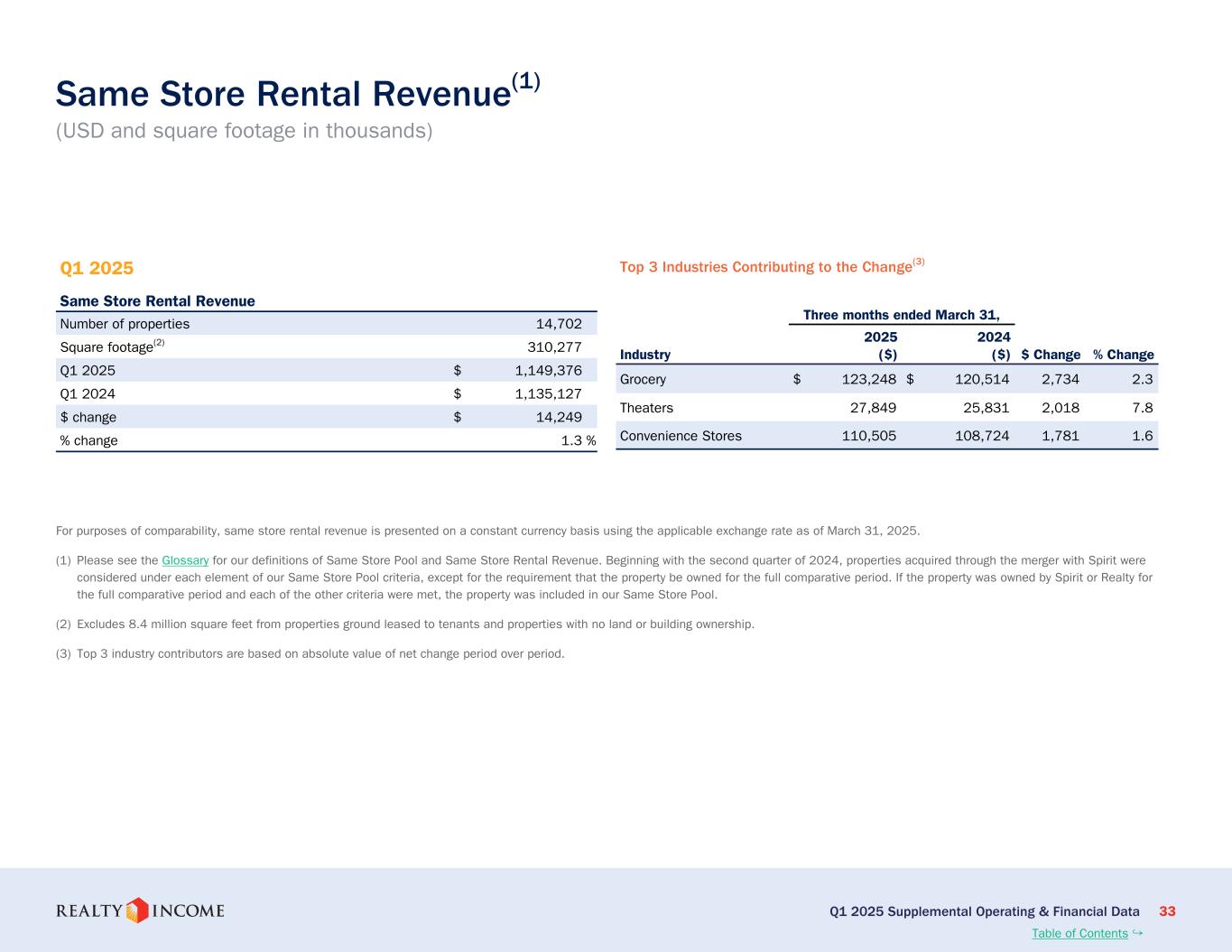Click the % Change column header
The height and width of the screenshot is (952, 1232).
(1123, 355)
